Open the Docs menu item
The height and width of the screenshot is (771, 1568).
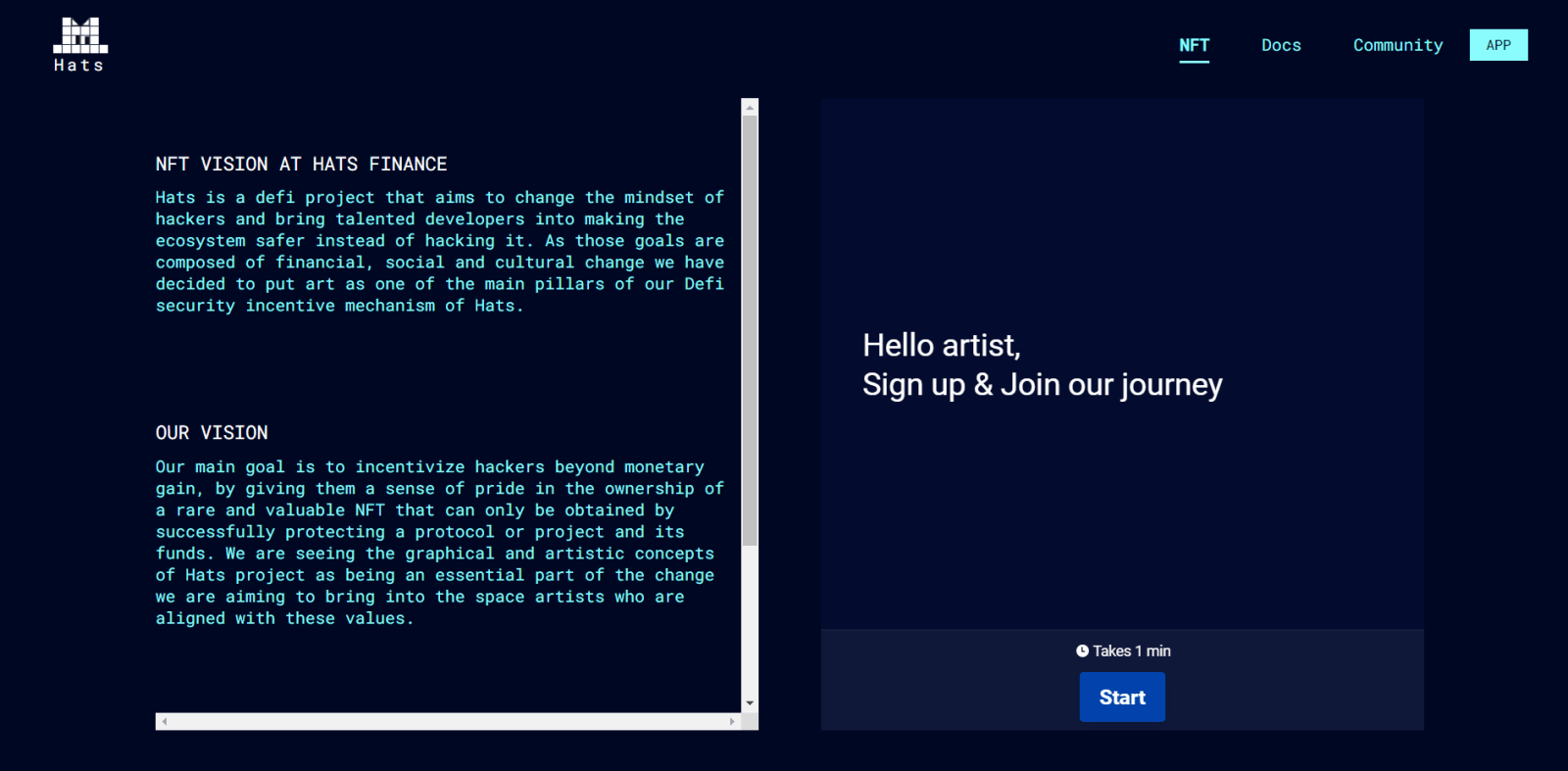(1281, 45)
